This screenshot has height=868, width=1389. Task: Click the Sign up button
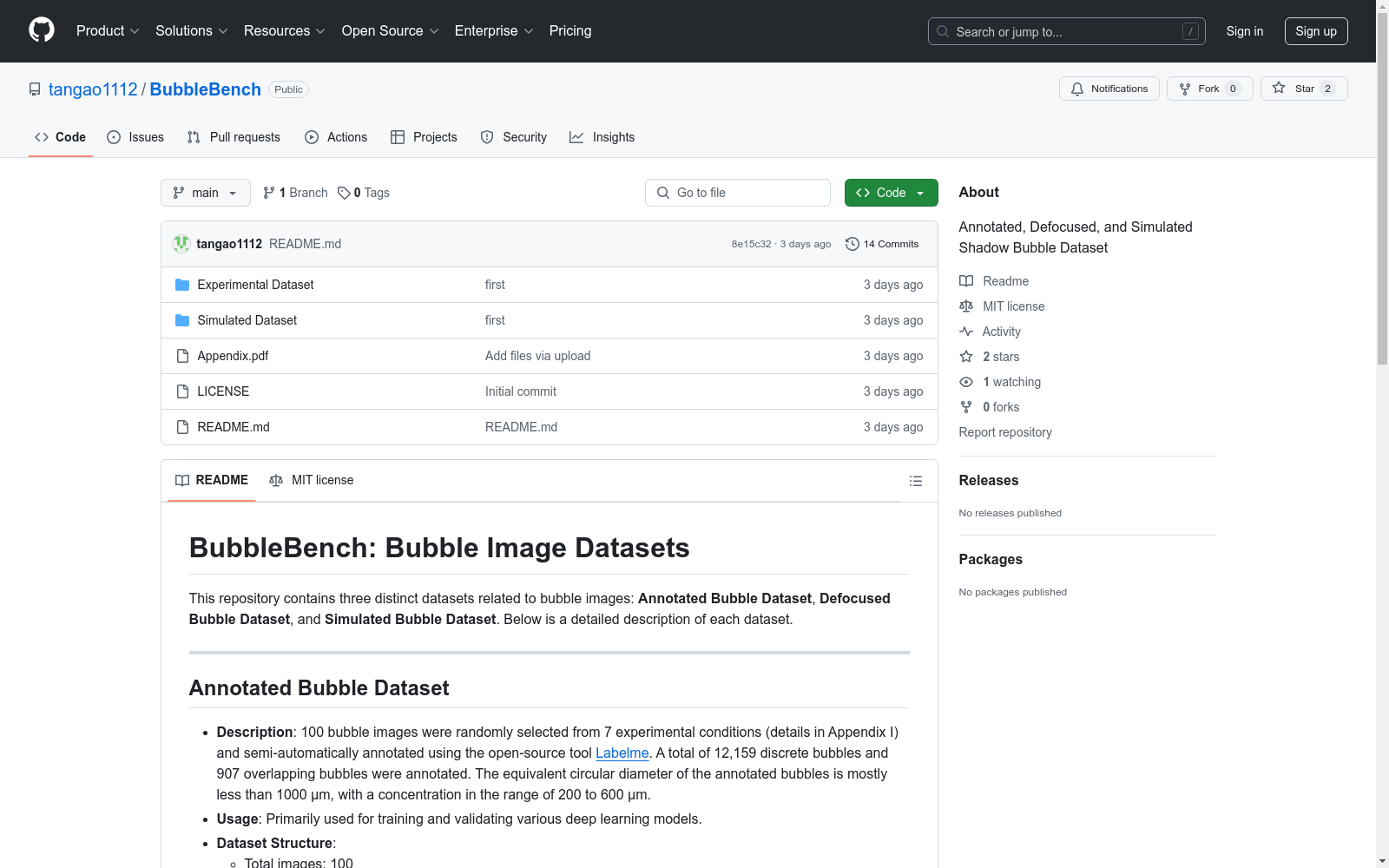pos(1316,31)
